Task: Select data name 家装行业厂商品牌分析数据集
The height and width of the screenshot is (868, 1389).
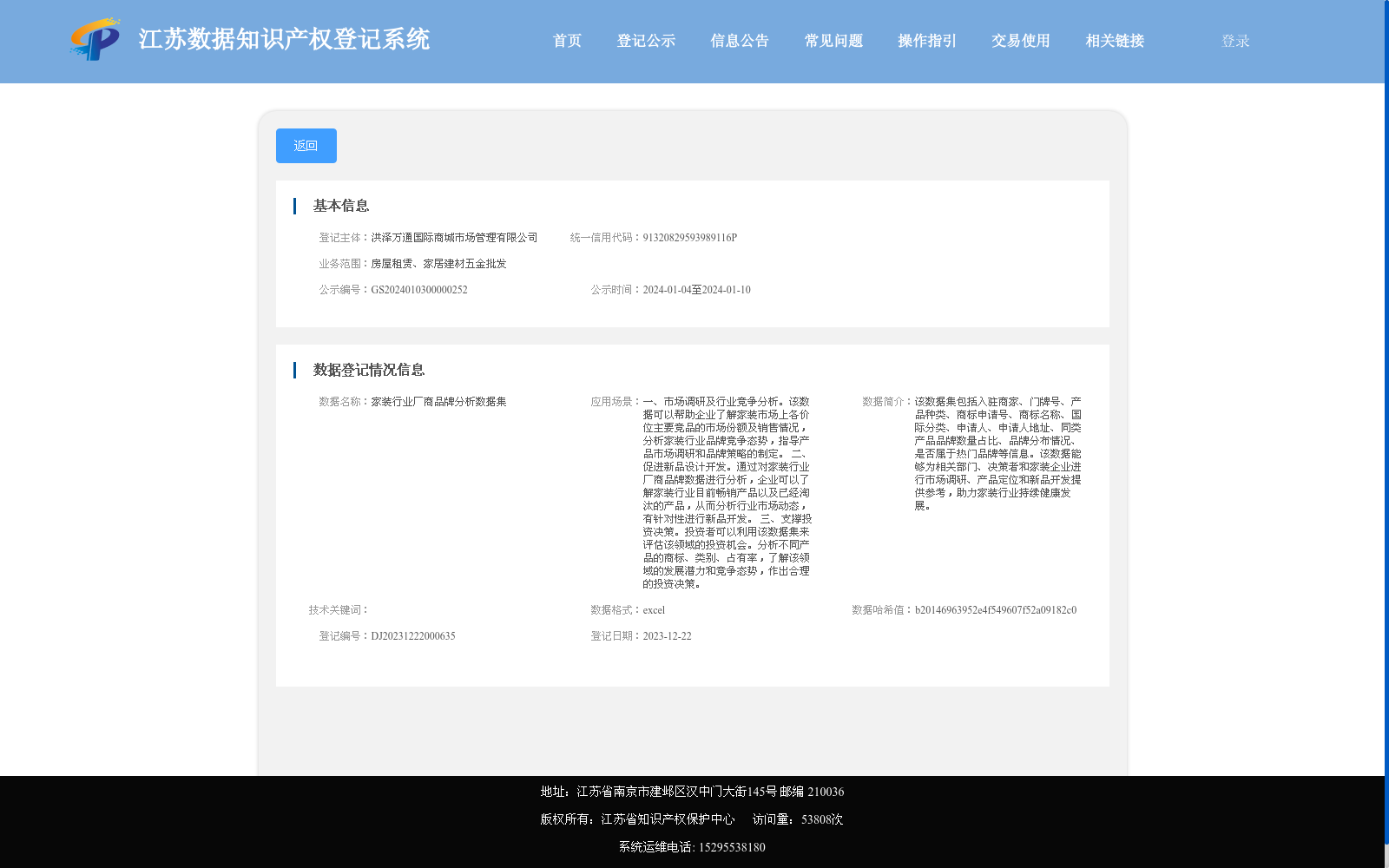Action: [x=438, y=402]
